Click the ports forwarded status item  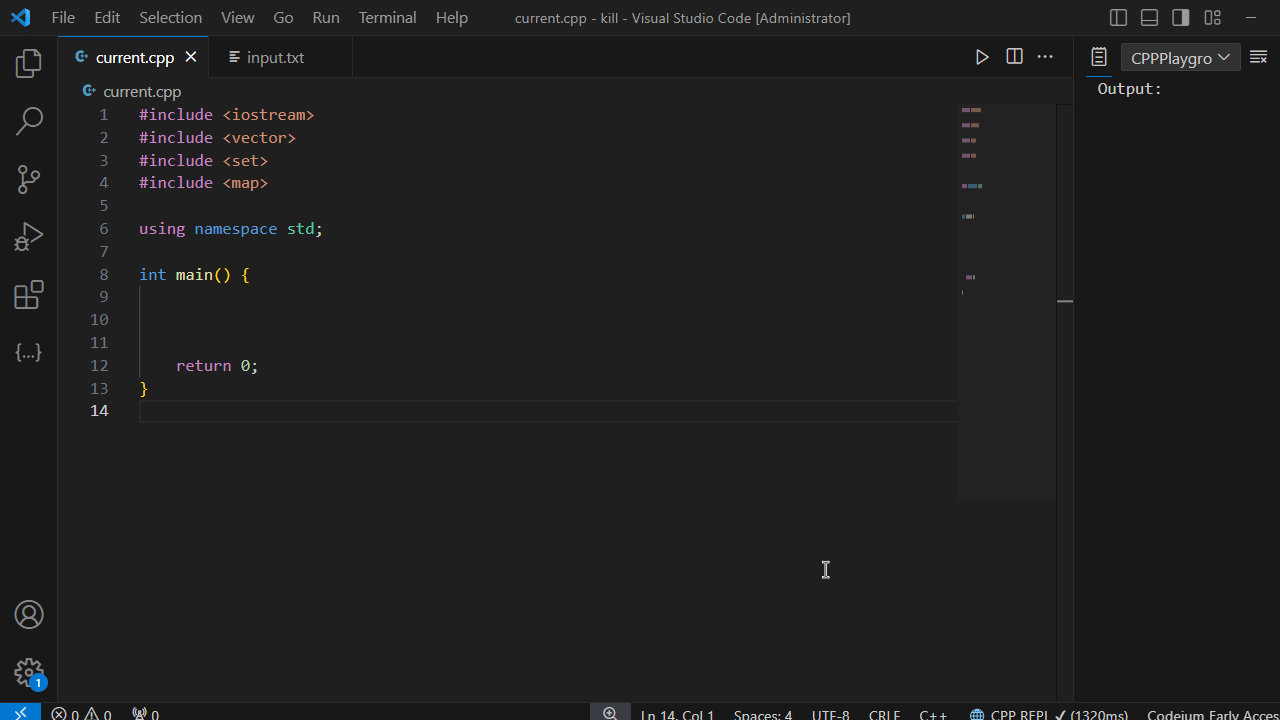coord(146,714)
